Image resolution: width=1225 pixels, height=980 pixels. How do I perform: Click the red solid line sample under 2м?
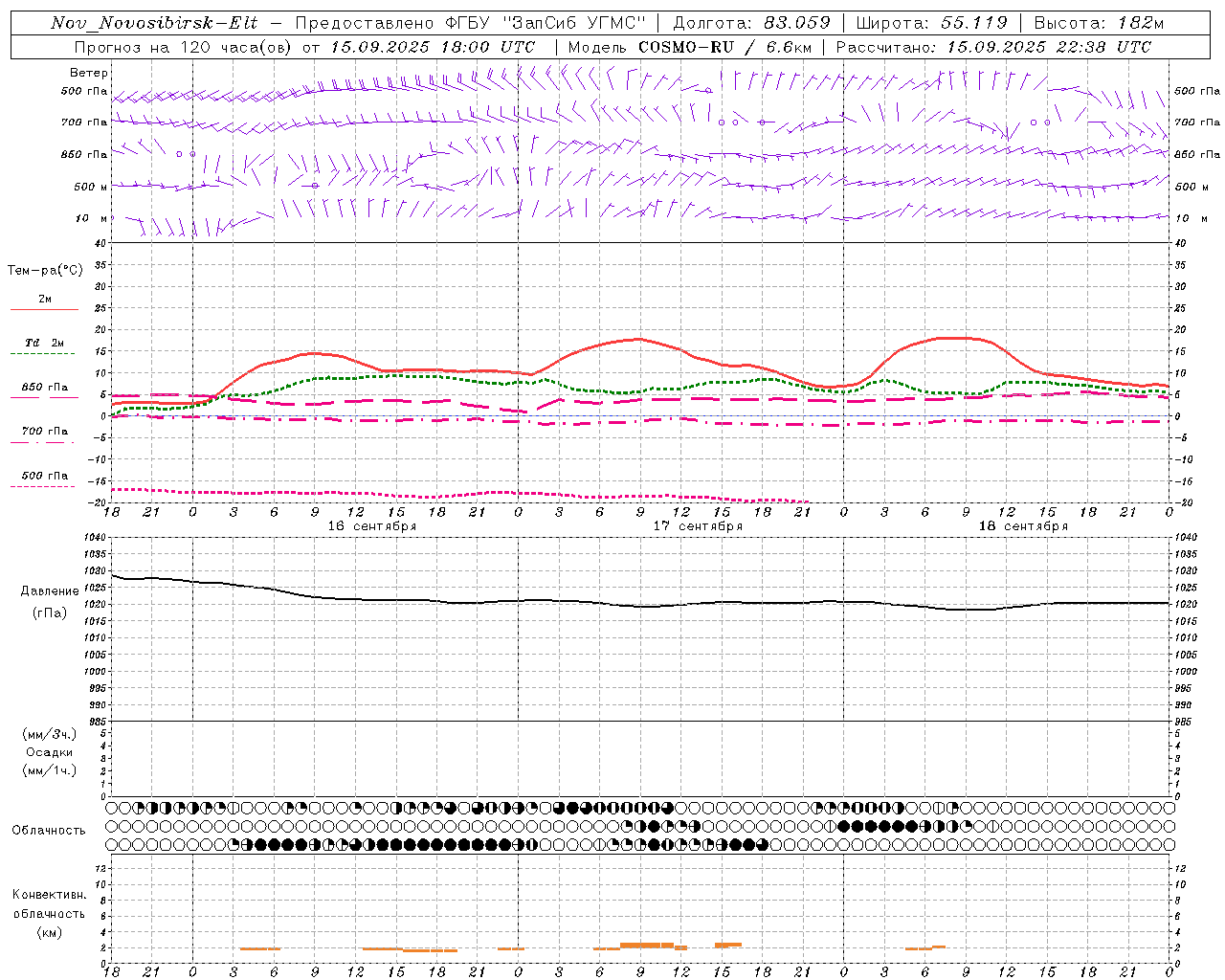click(44, 309)
